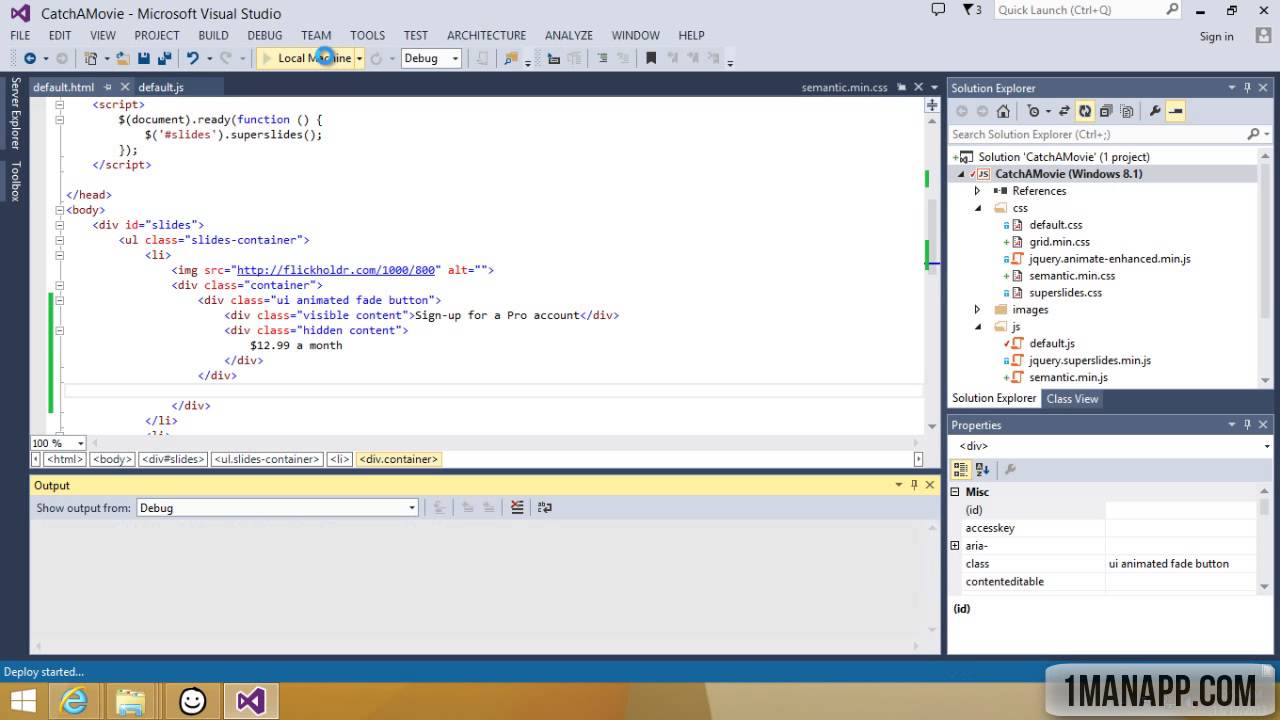This screenshot has height=720, width=1280.
Task: Open File Explorer from the taskbar
Action: [x=132, y=701]
